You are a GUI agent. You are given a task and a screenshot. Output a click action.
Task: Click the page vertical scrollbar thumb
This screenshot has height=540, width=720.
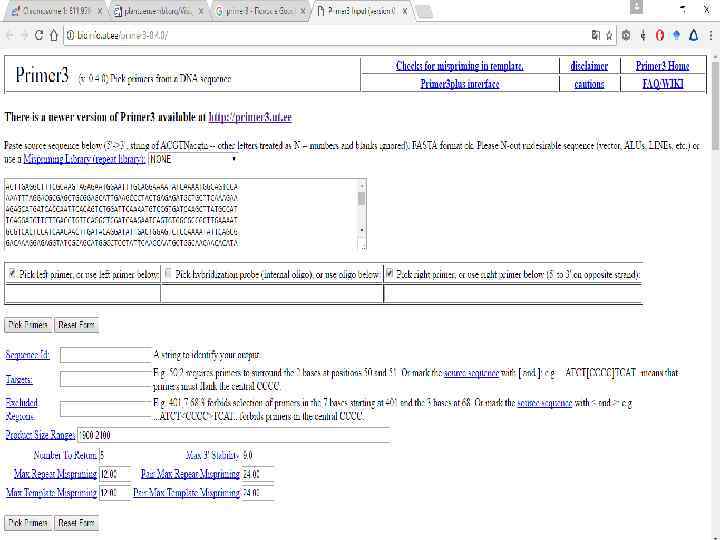[x=715, y=106]
